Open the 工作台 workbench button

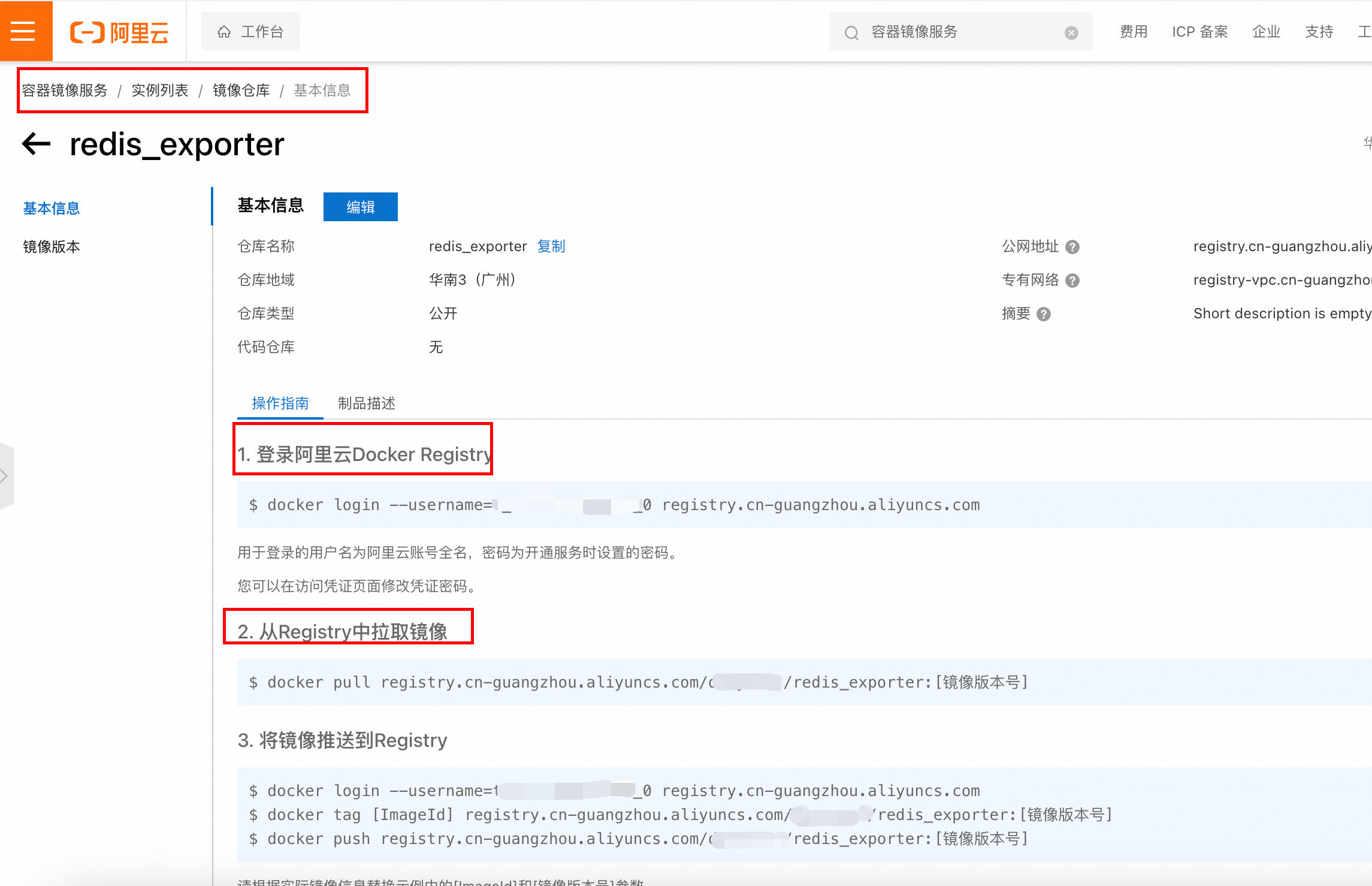[250, 32]
